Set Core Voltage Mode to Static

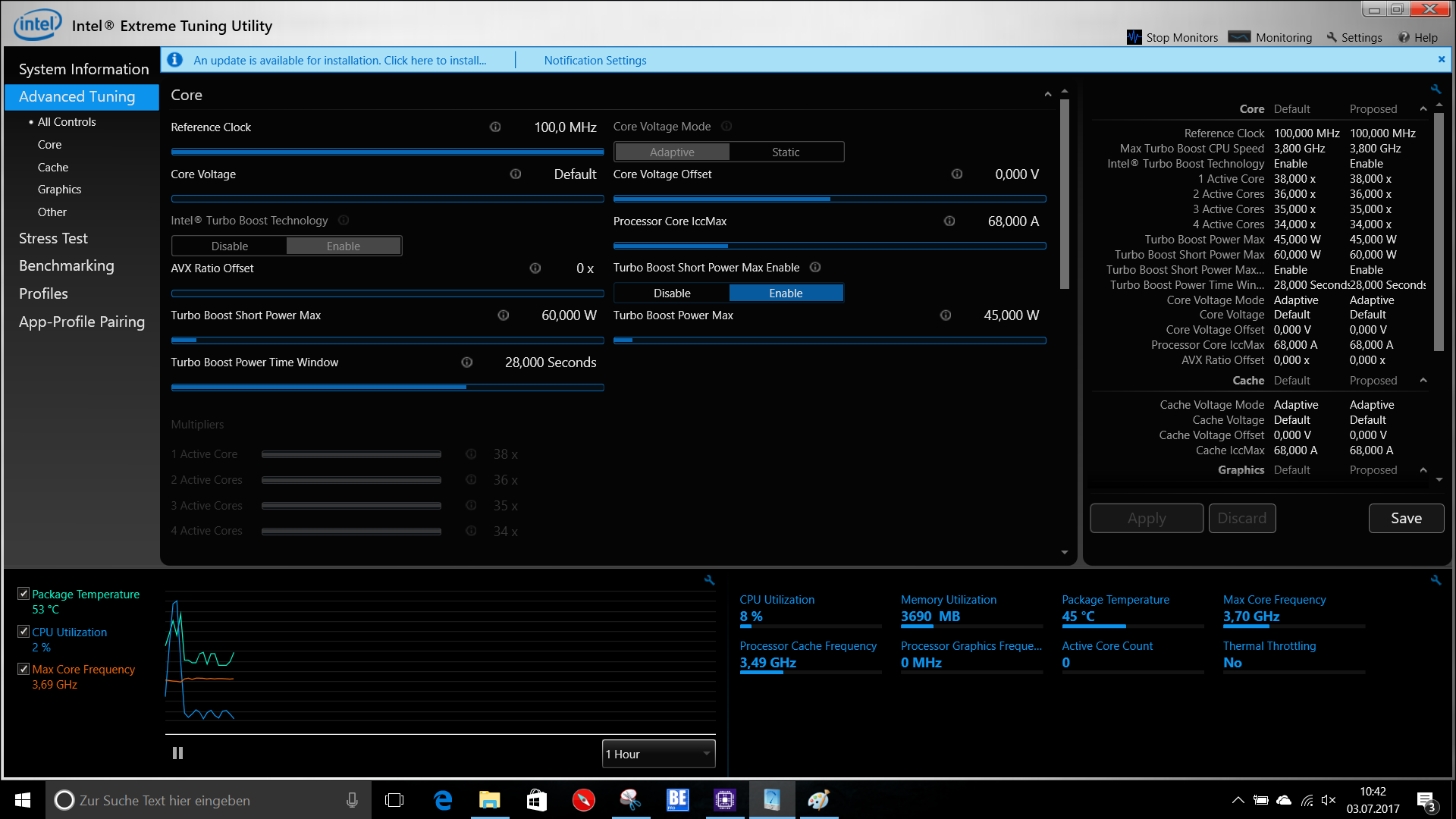tap(786, 152)
